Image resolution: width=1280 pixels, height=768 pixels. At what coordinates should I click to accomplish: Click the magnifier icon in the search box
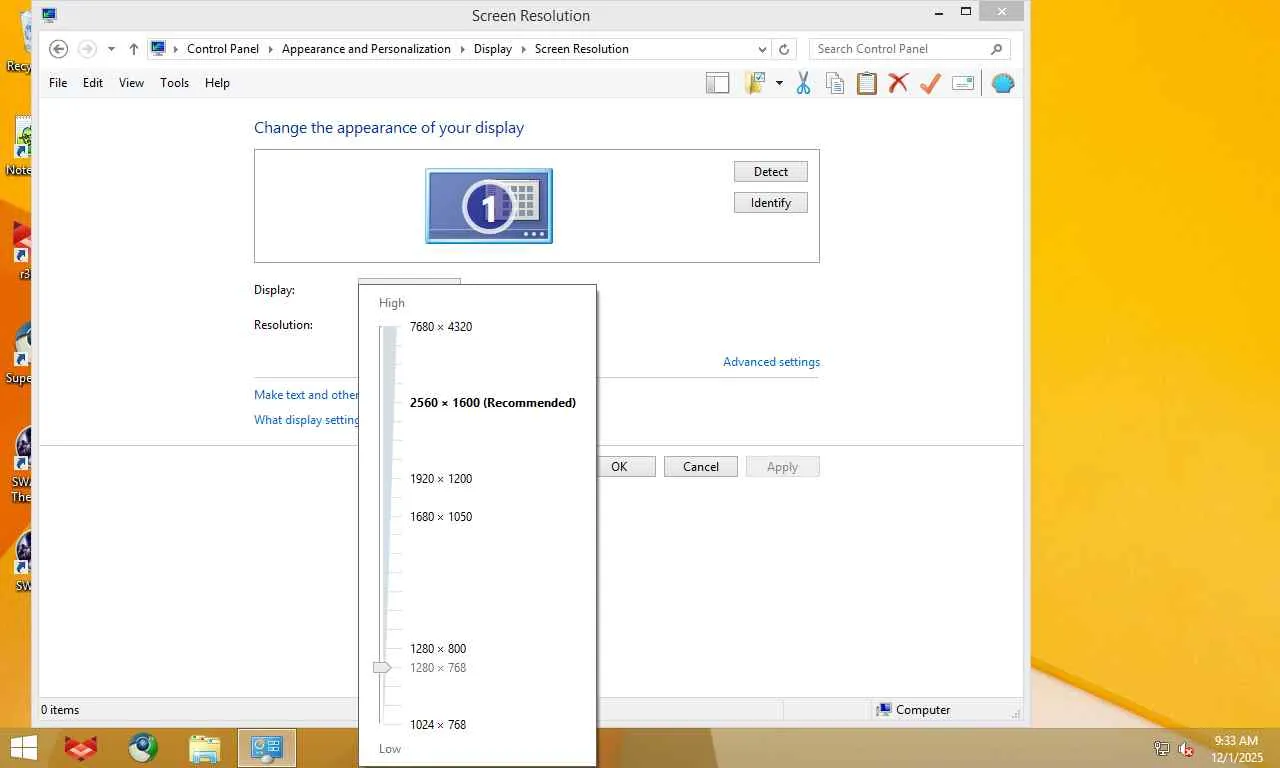pos(996,49)
